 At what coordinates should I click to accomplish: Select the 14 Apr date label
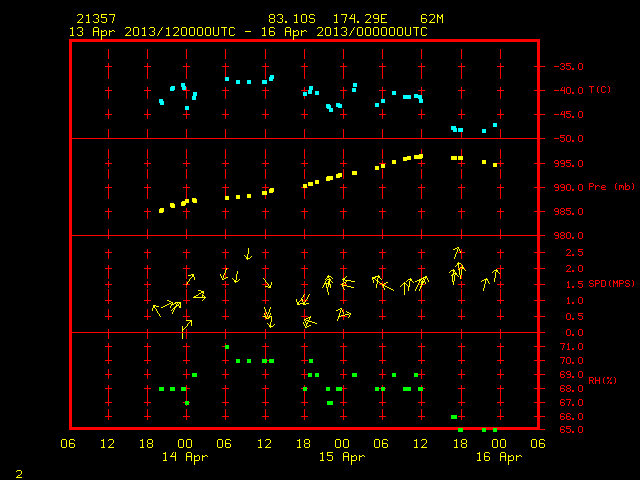coord(185,457)
